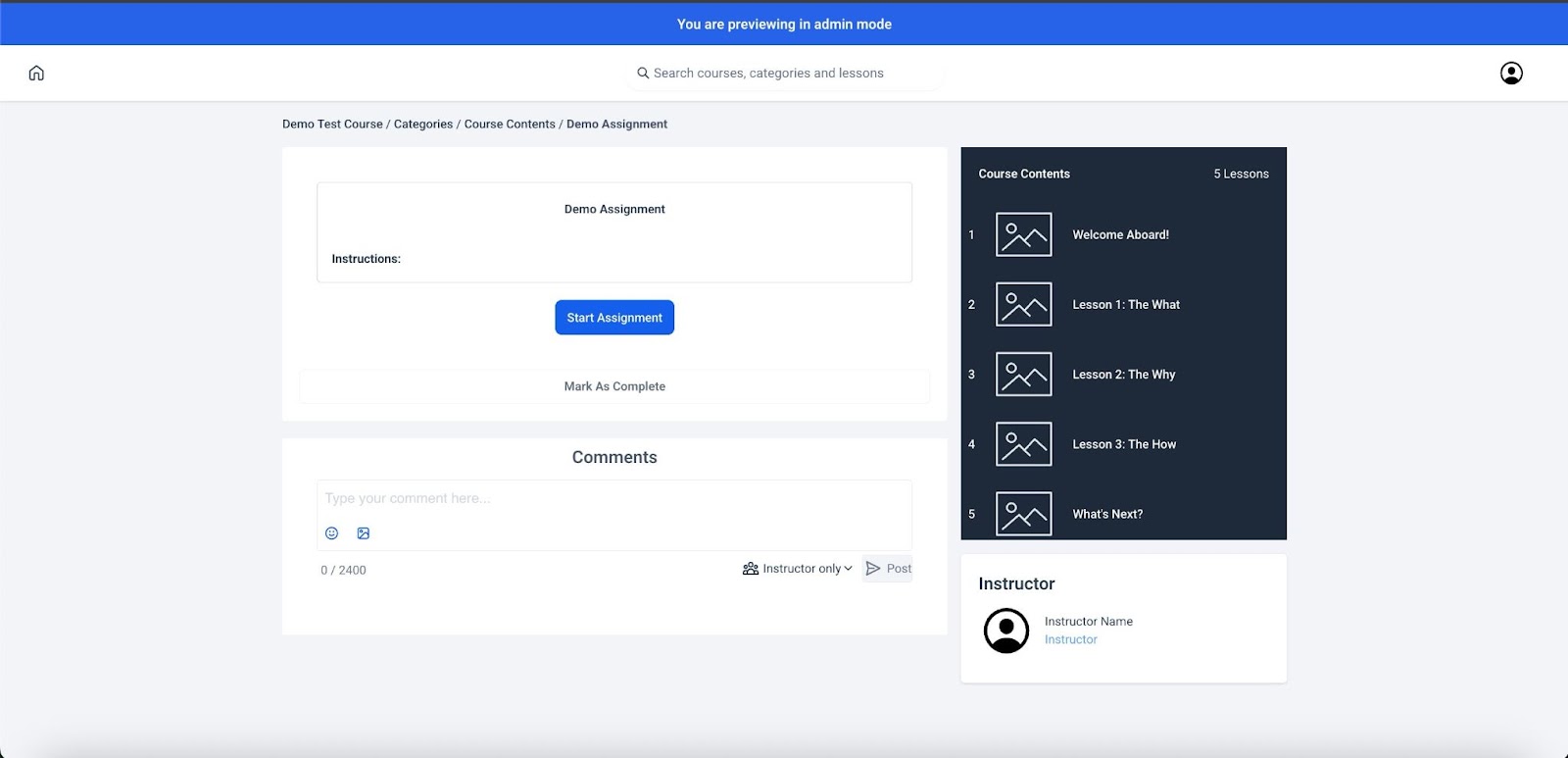Click the attach image icon in comments
Screen dimensions: 1568x758
click(364, 533)
